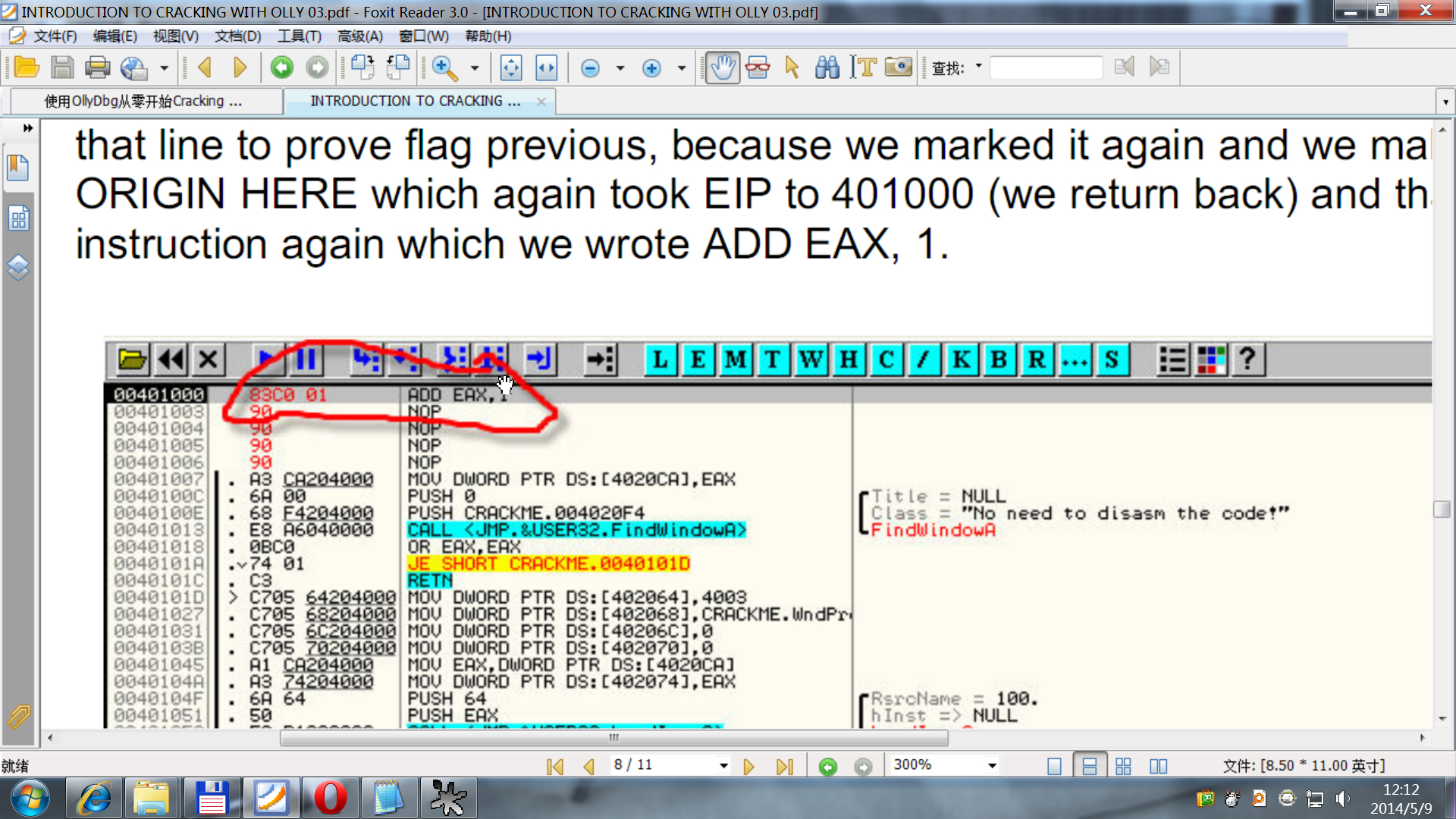Click the Open file folder icon

point(27,68)
